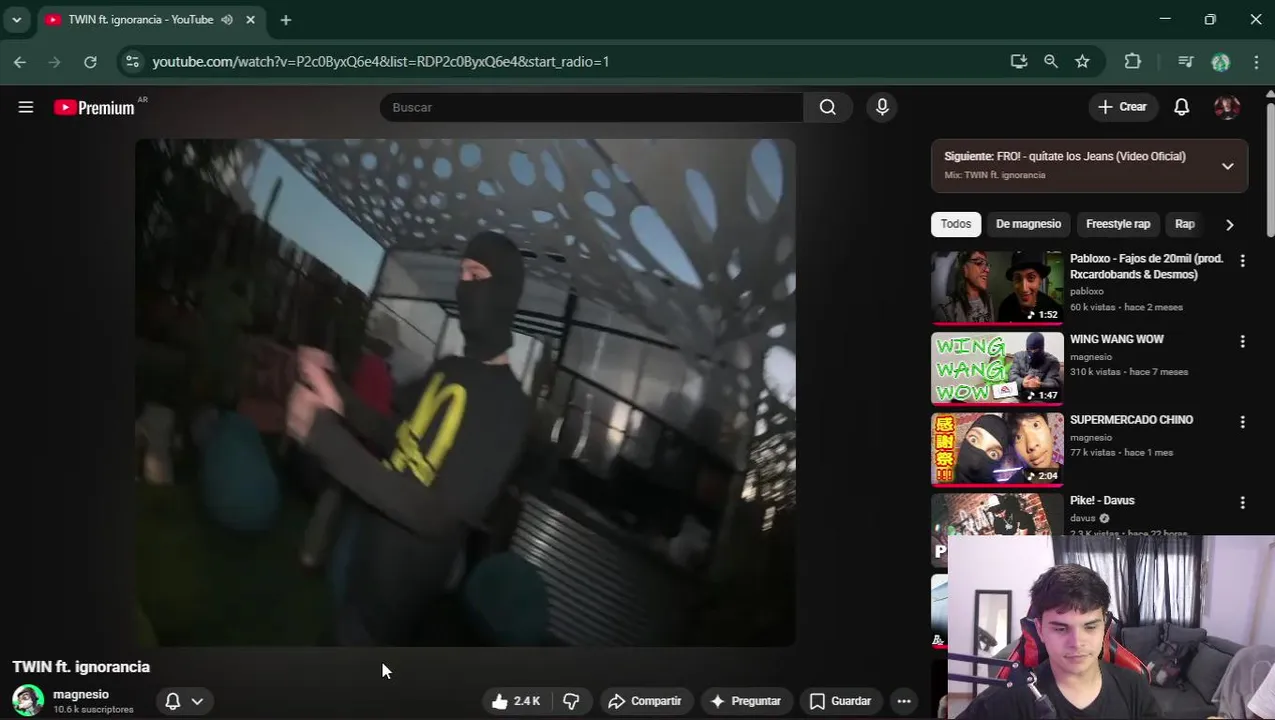Image resolution: width=1275 pixels, height=720 pixels.
Task: Select the Todos filter chip
Action: click(x=955, y=224)
